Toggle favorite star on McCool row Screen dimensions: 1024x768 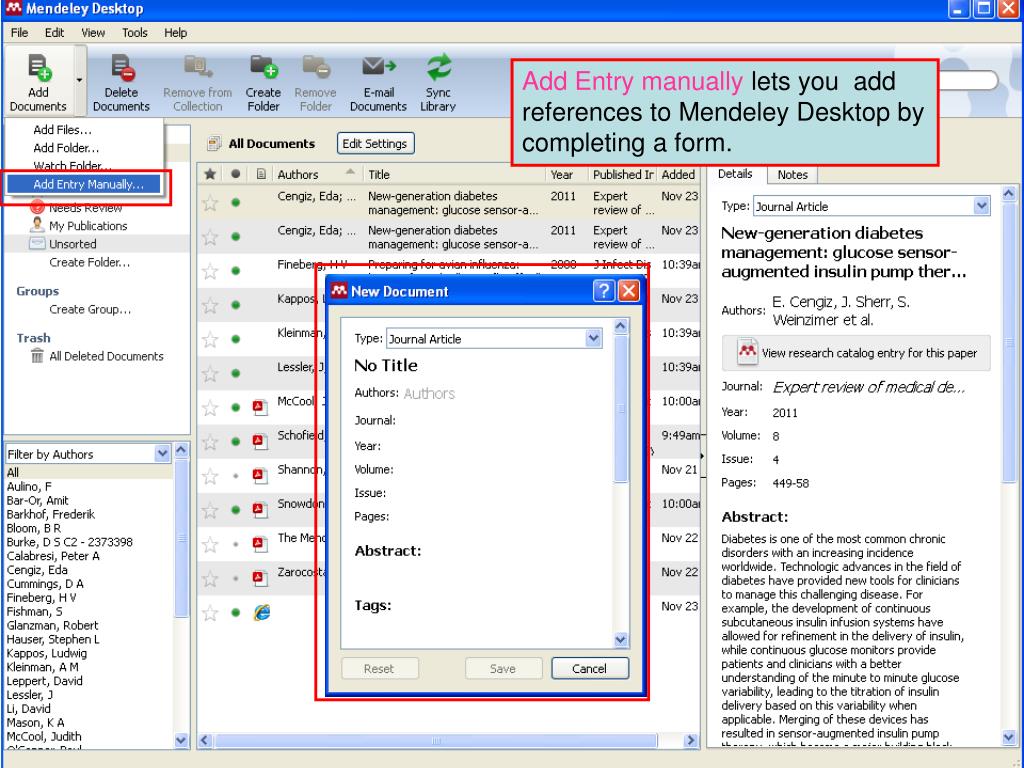click(x=210, y=408)
